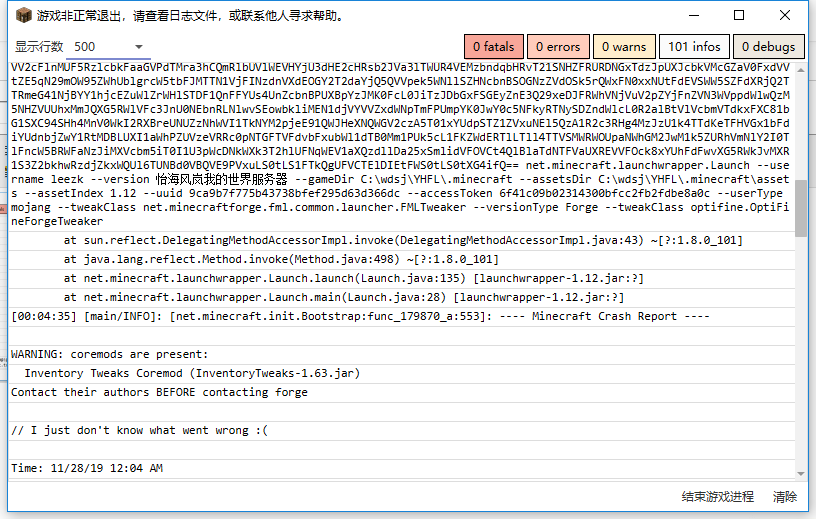
Task: Open the 显示行数 500 dropdown
Action: coord(109,47)
